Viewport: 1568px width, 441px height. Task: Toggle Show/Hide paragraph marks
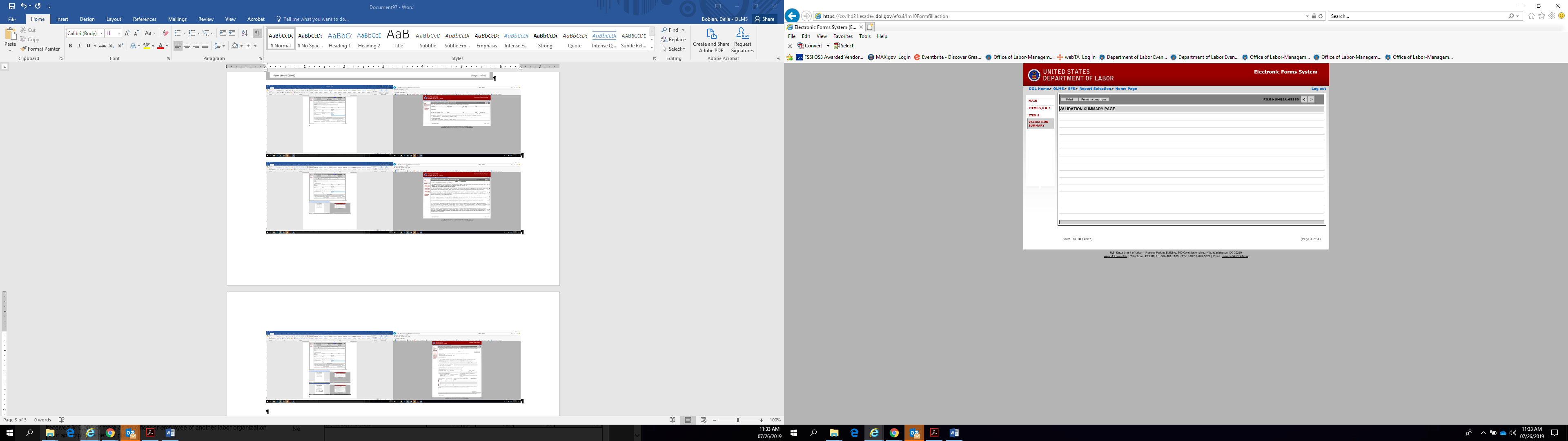click(x=258, y=33)
